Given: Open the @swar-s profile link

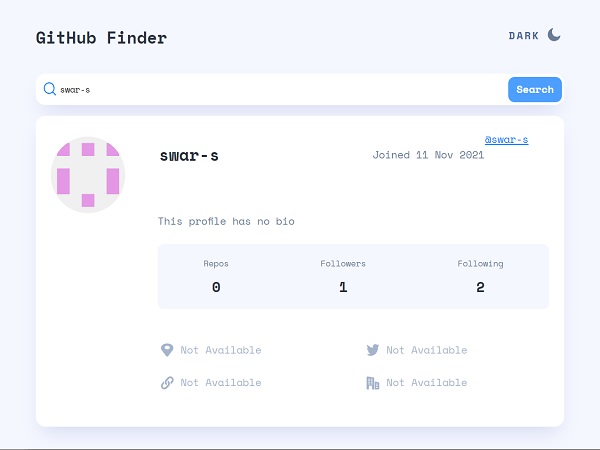Looking at the screenshot, I should coord(506,140).
